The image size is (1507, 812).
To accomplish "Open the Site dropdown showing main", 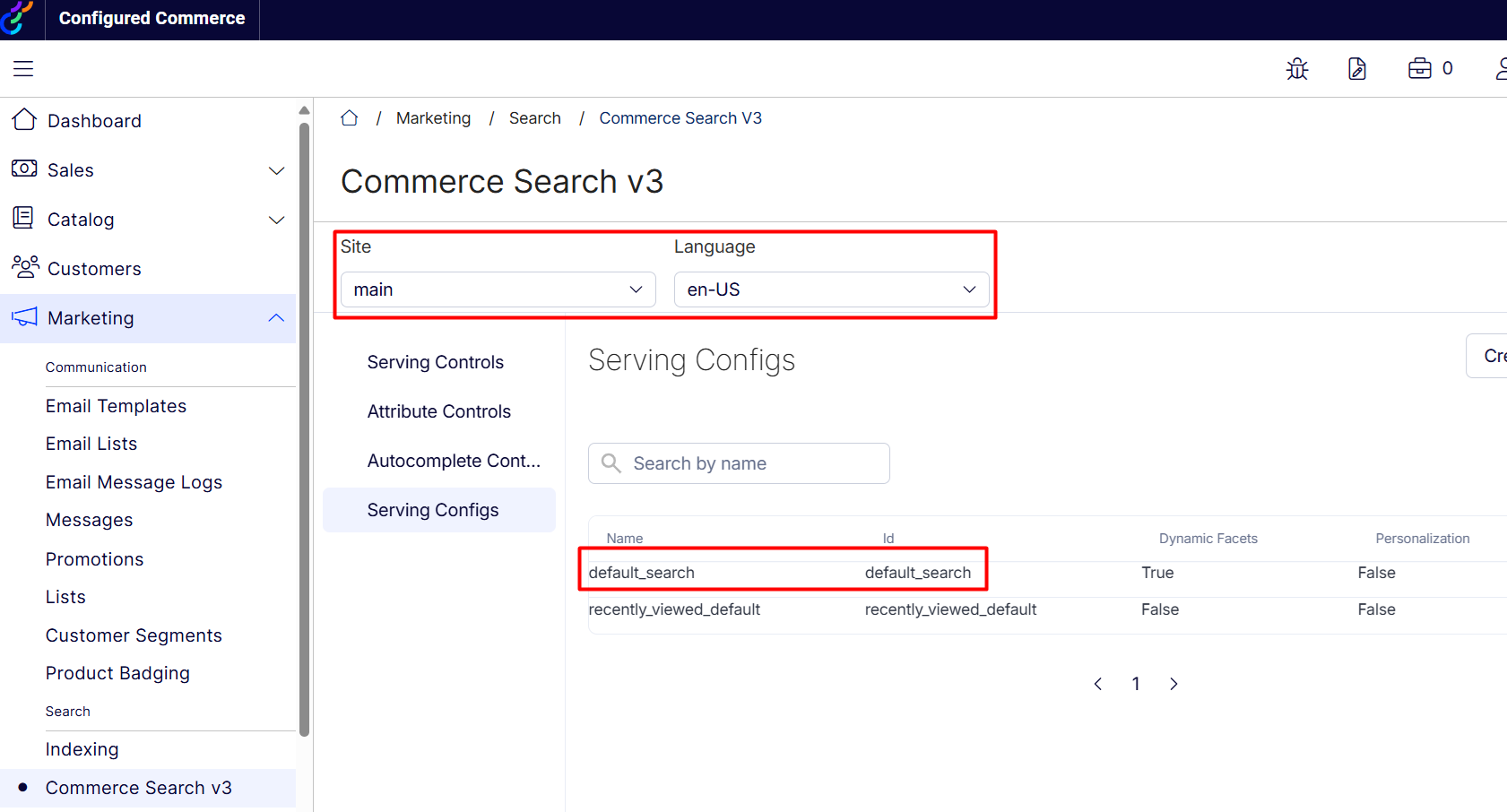I will pos(498,289).
